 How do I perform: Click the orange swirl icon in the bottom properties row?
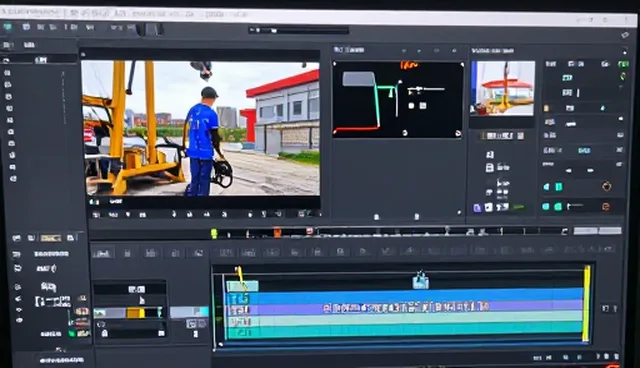tap(606, 207)
